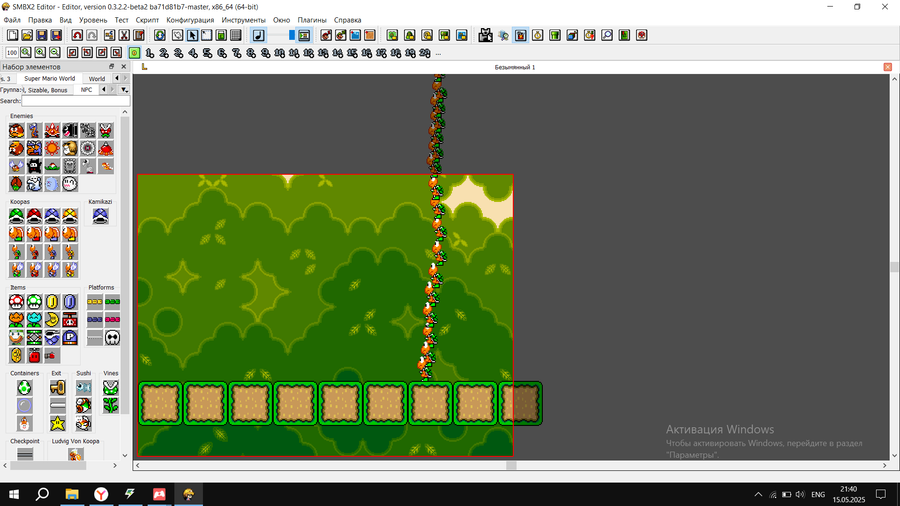Screen dimensions: 900x506
Task: Open the Справка menu
Action: click(x=347, y=20)
